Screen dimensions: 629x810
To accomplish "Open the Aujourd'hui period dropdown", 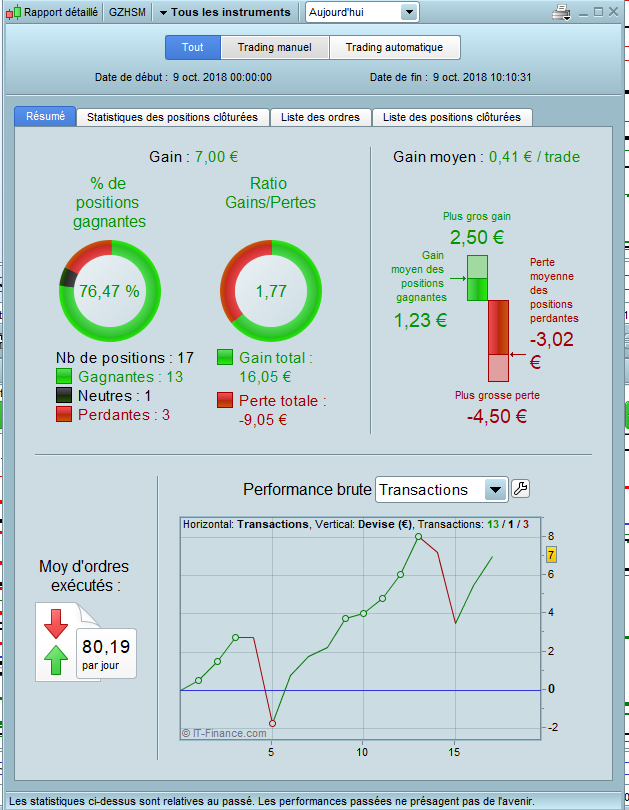I will tap(362, 12).
